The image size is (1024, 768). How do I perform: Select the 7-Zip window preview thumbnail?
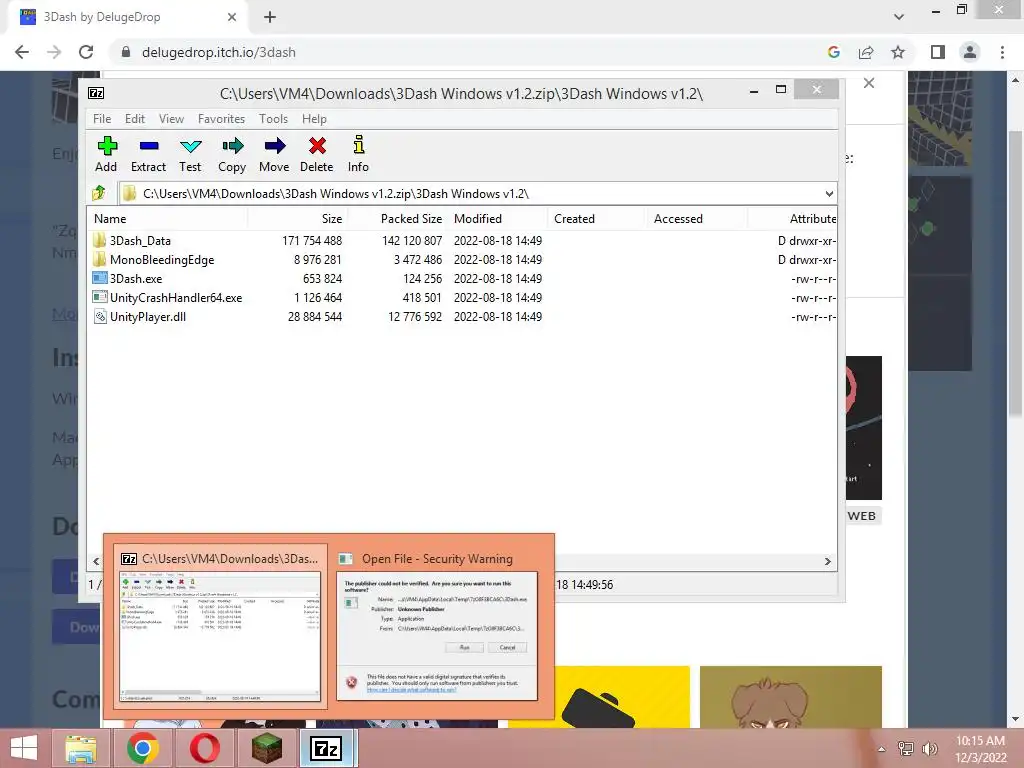click(x=220, y=626)
